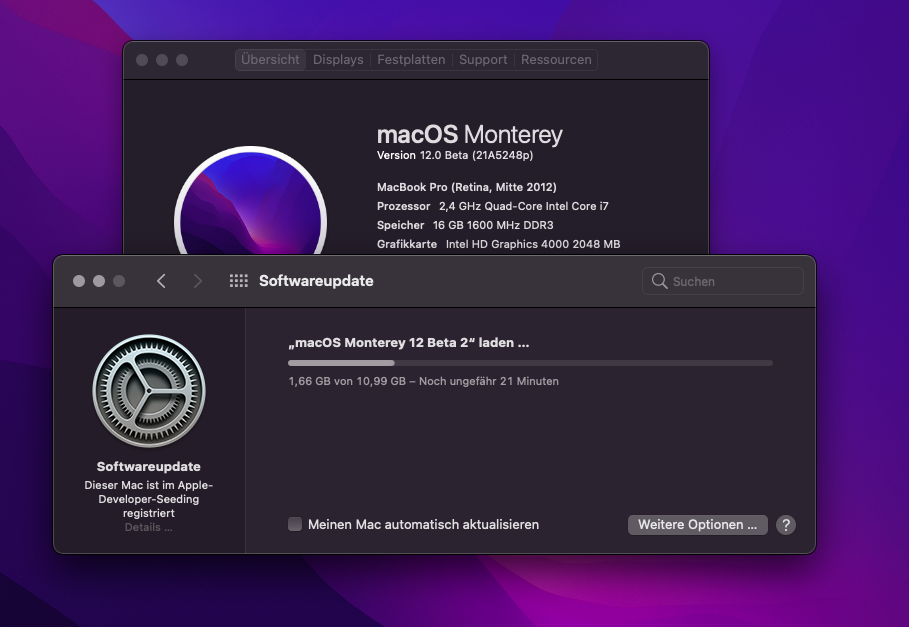909x627 pixels.
Task: Open Weitere Optionen … button
Action: click(697, 525)
